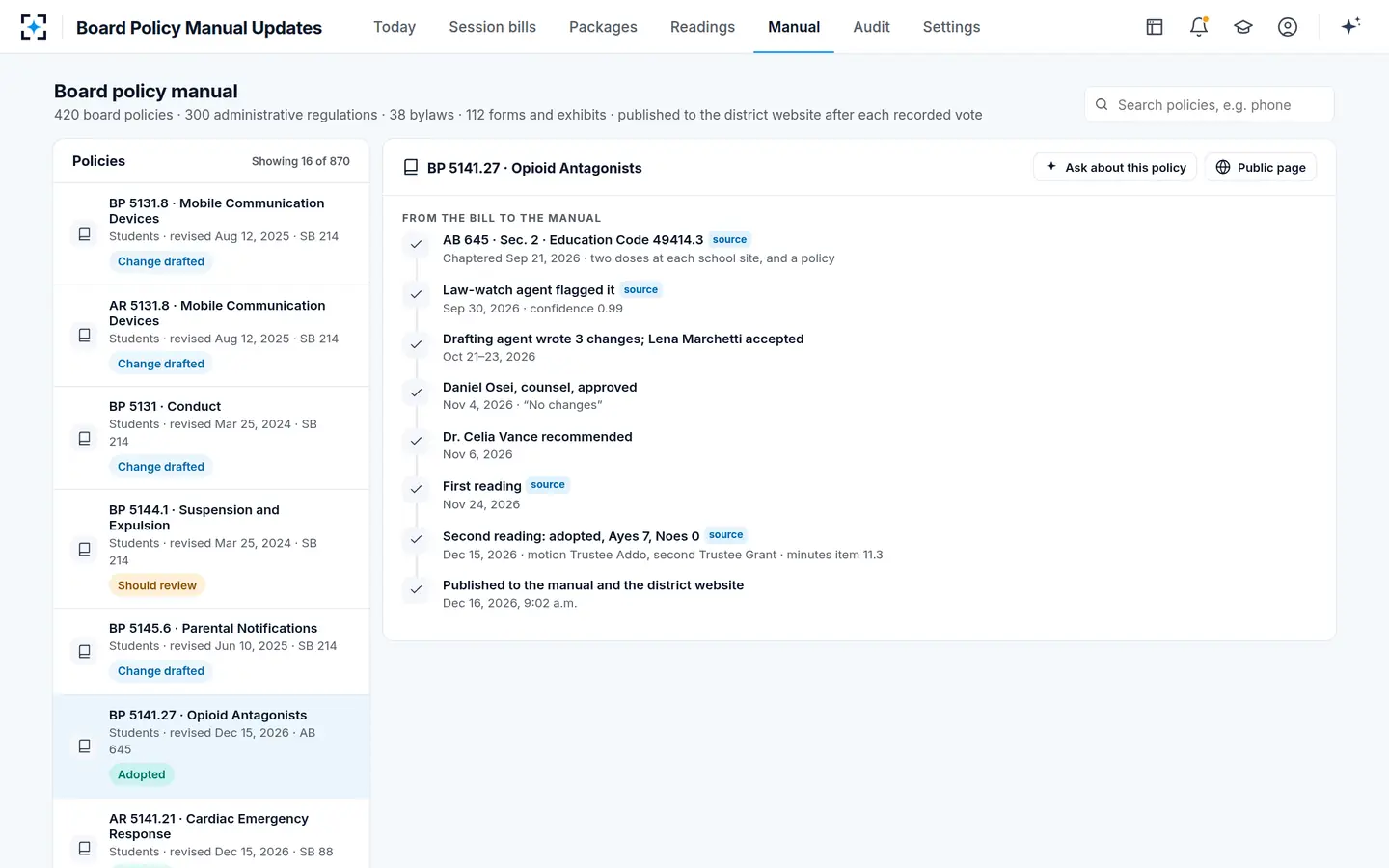This screenshot has width=1389, height=868.
Task: Select the Manual tab
Action: [x=794, y=27]
